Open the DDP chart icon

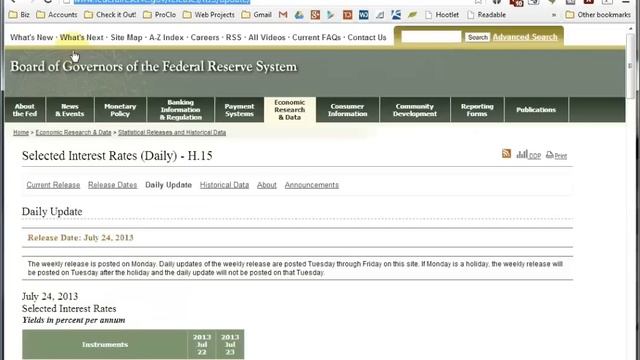pos(529,154)
